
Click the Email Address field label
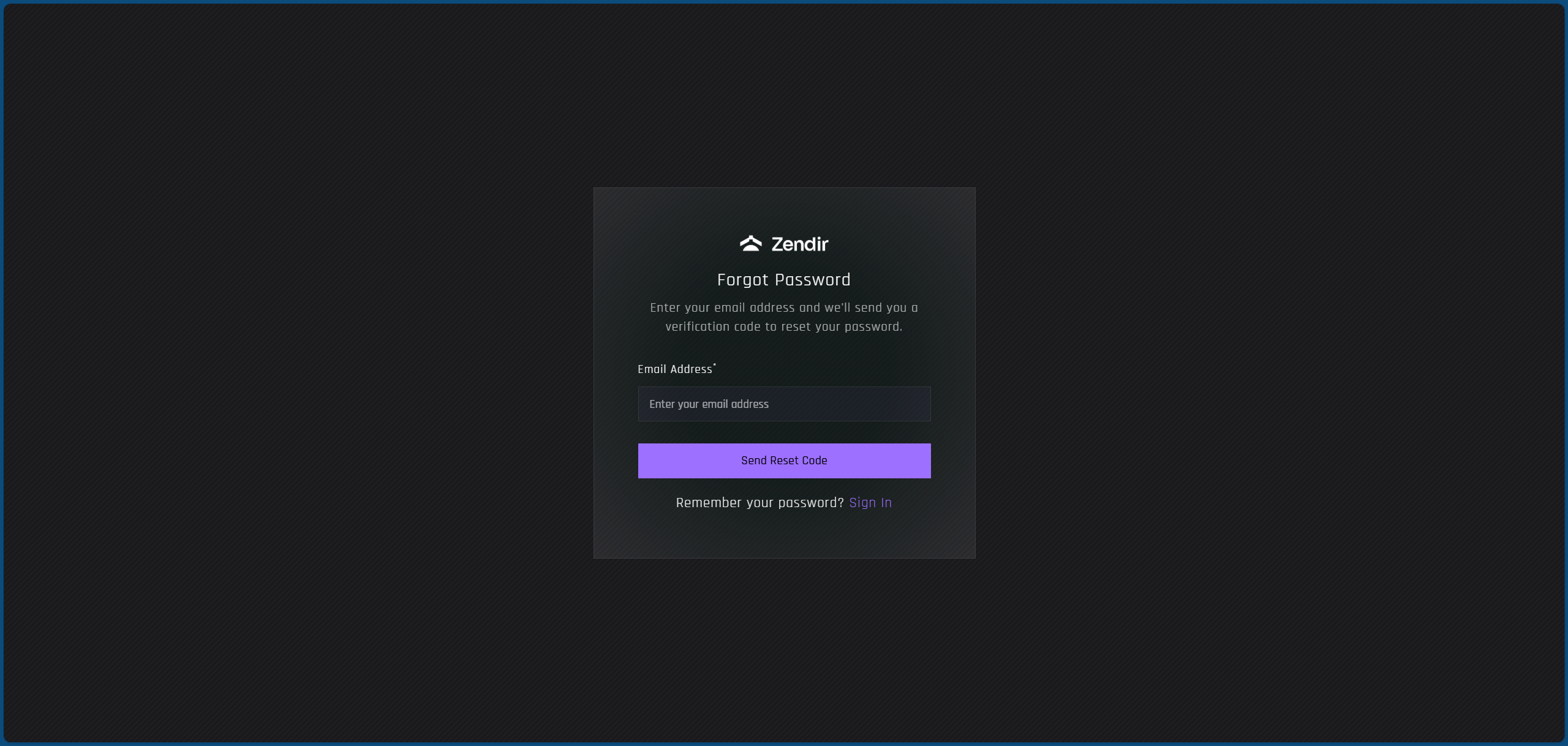pyautogui.click(x=675, y=369)
